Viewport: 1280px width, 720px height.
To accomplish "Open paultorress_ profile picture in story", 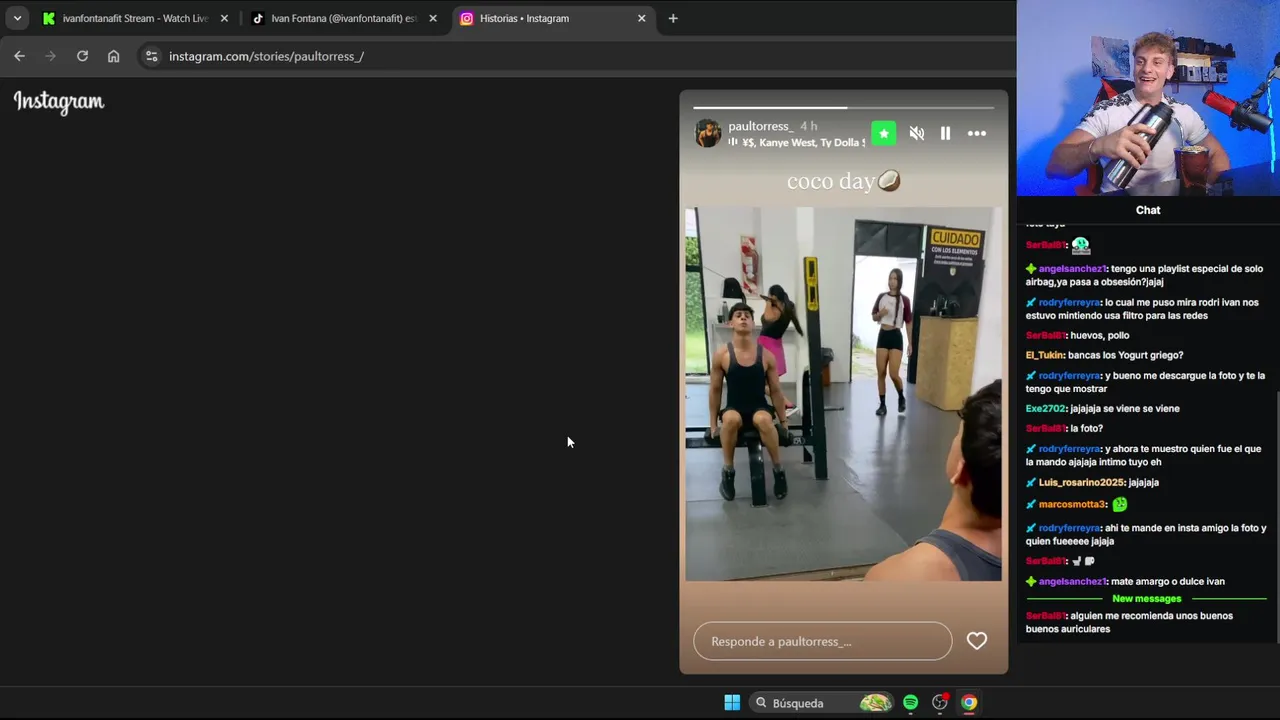I will pyautogui.click(x=708, y=133).
